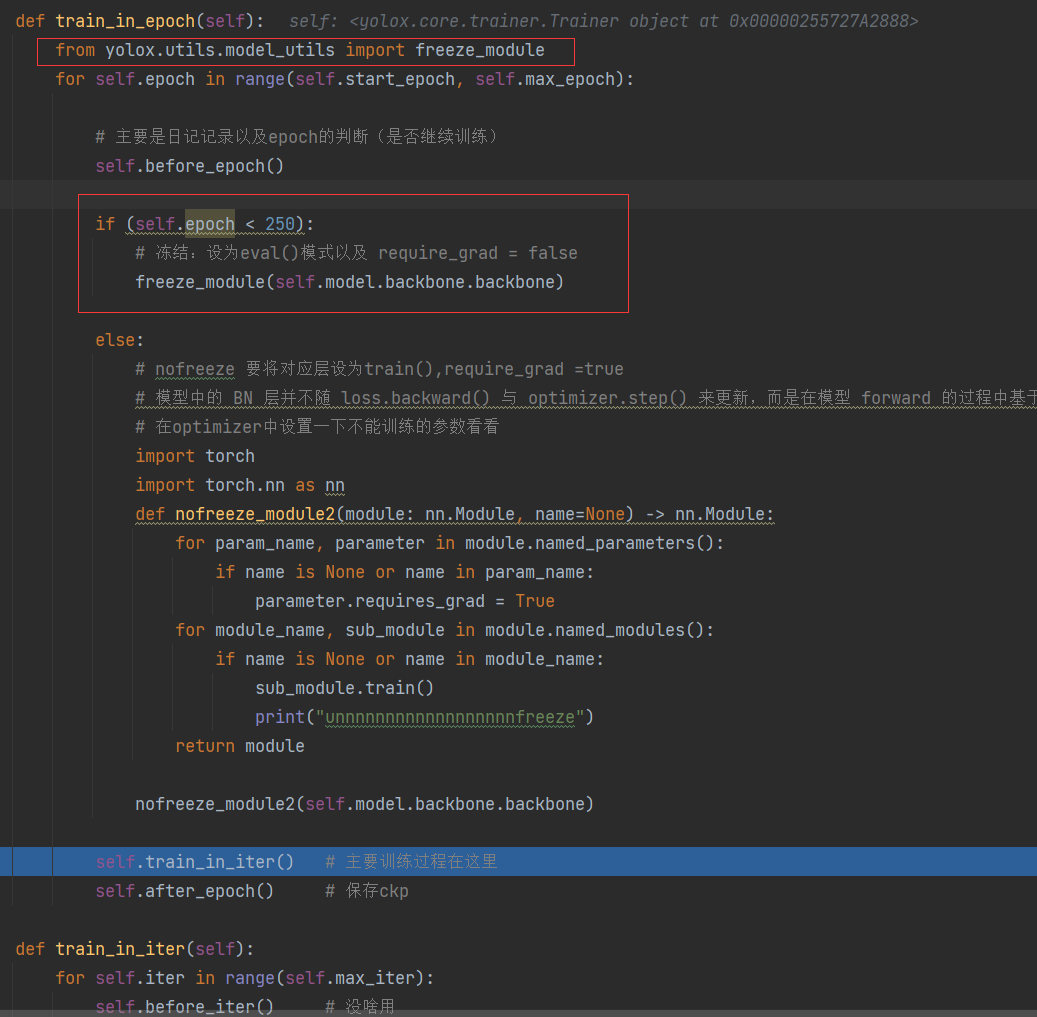Click the highlighted epoch variable
Image resolution: width=1037 pixels, height=1017 pixels.
coord(209,223)
